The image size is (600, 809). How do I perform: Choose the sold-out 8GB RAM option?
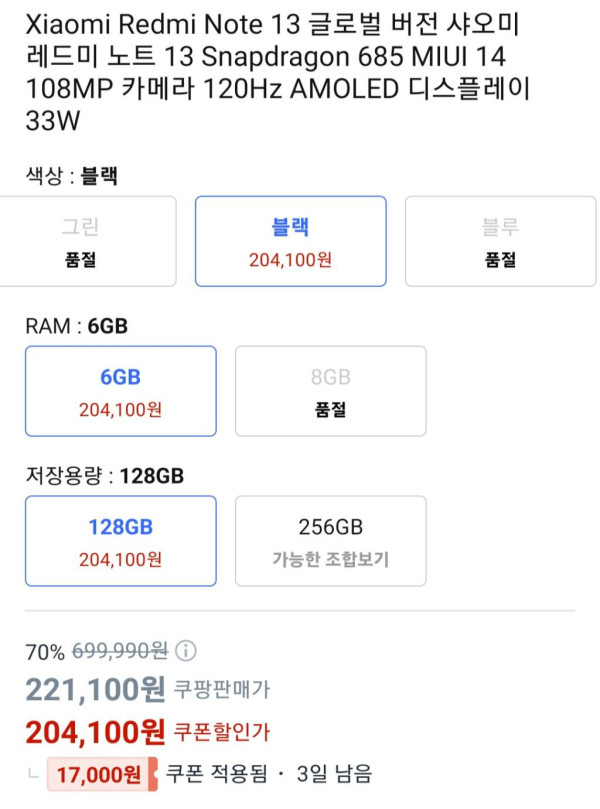(x=330, y=391)
